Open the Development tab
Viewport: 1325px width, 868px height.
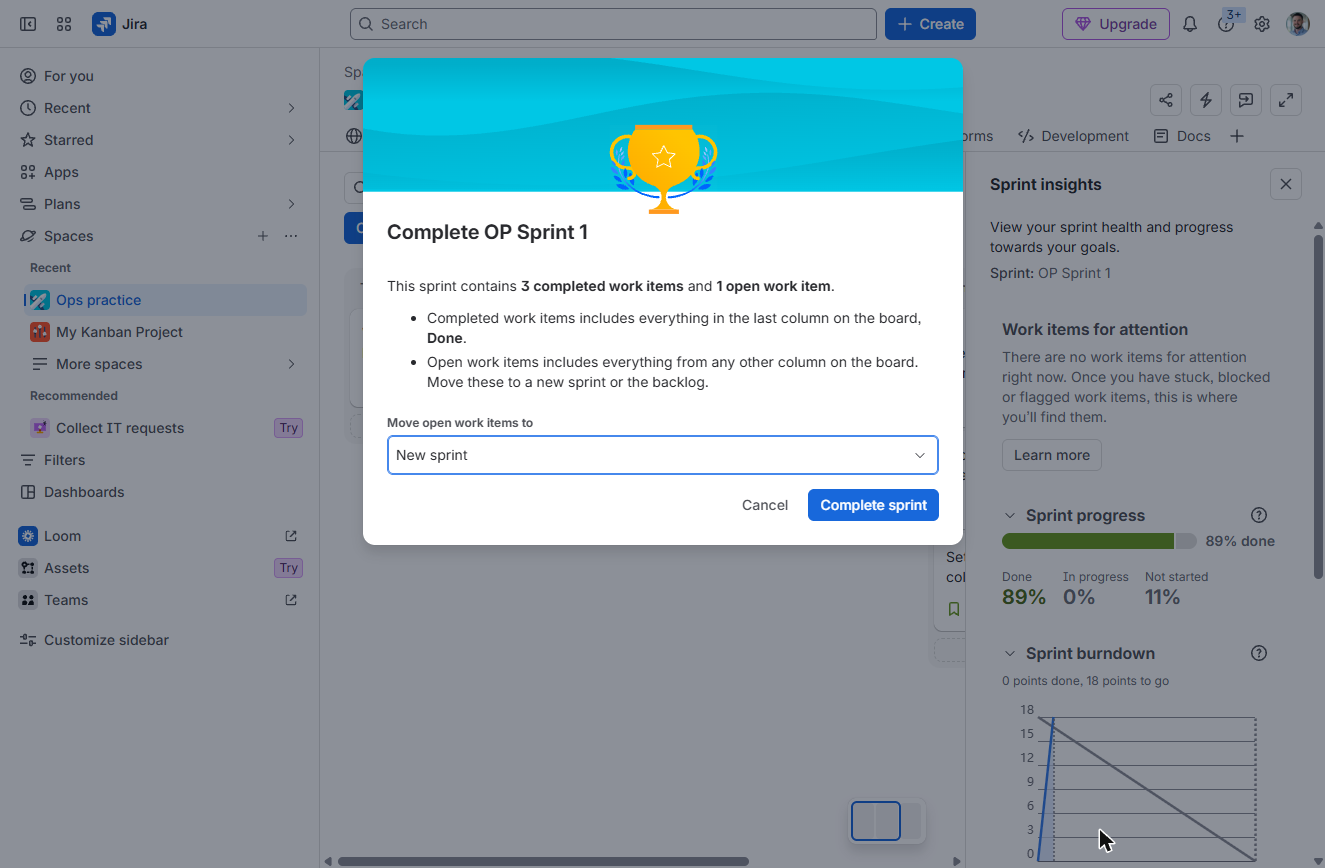pos(1073,136)
